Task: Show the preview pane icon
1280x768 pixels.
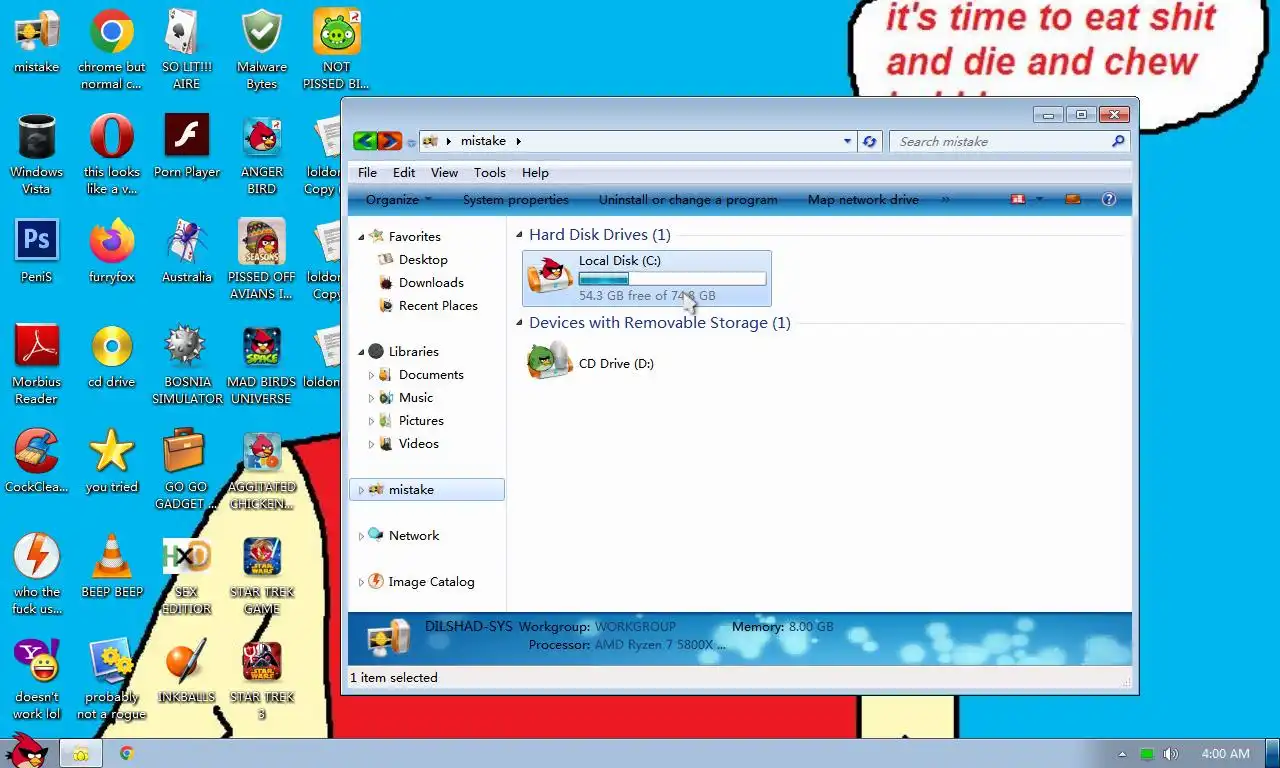Action: (1073, 199)
